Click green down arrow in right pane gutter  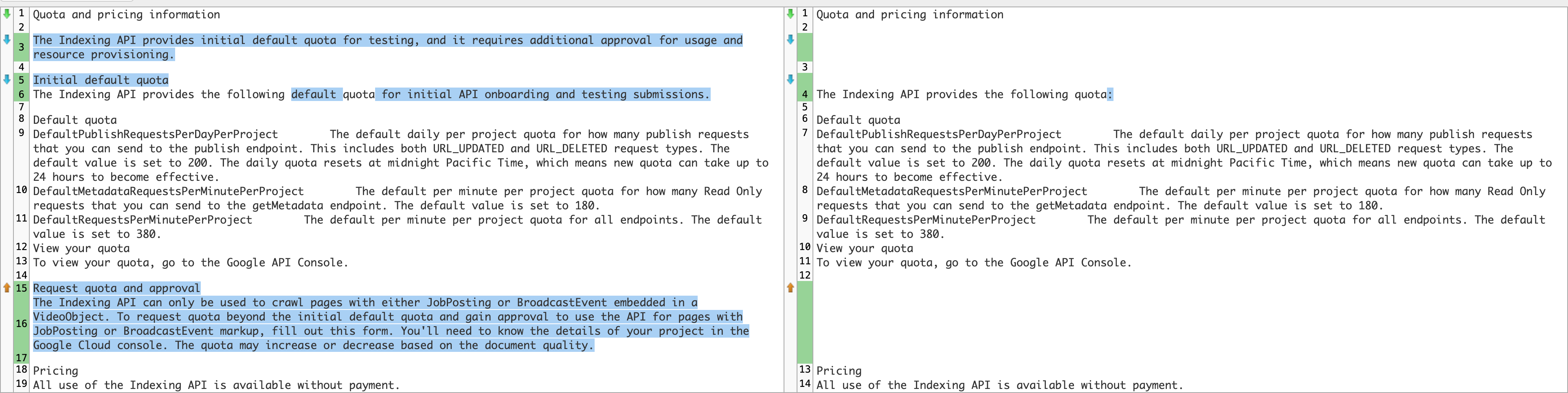(790, 13)
